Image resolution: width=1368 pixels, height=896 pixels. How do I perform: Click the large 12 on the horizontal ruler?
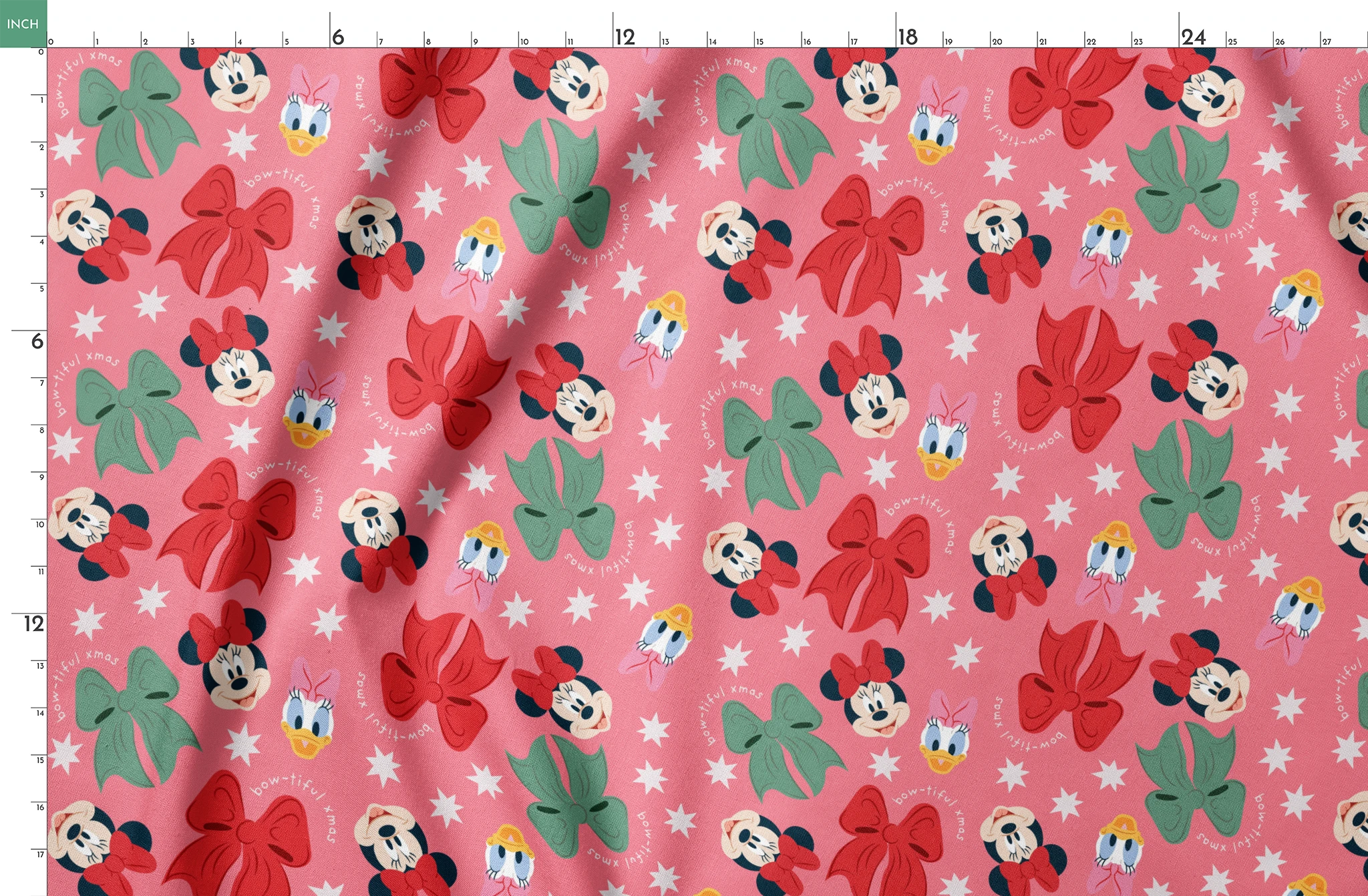pyautogui.click(x=625, y=37)
